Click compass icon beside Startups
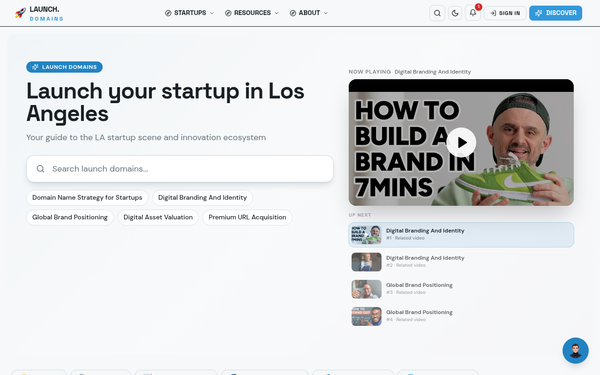 [168, 13]
